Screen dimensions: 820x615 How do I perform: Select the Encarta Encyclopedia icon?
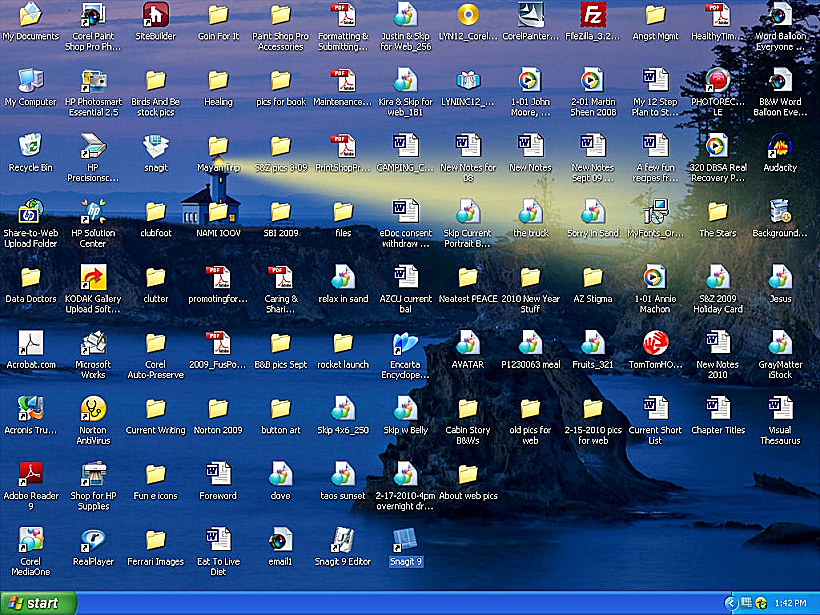pyautogui.click(x=405, y=344)
